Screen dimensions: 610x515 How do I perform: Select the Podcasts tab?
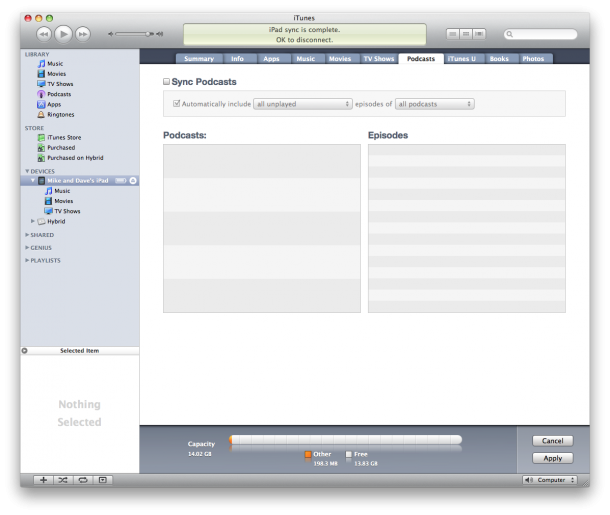421,58
